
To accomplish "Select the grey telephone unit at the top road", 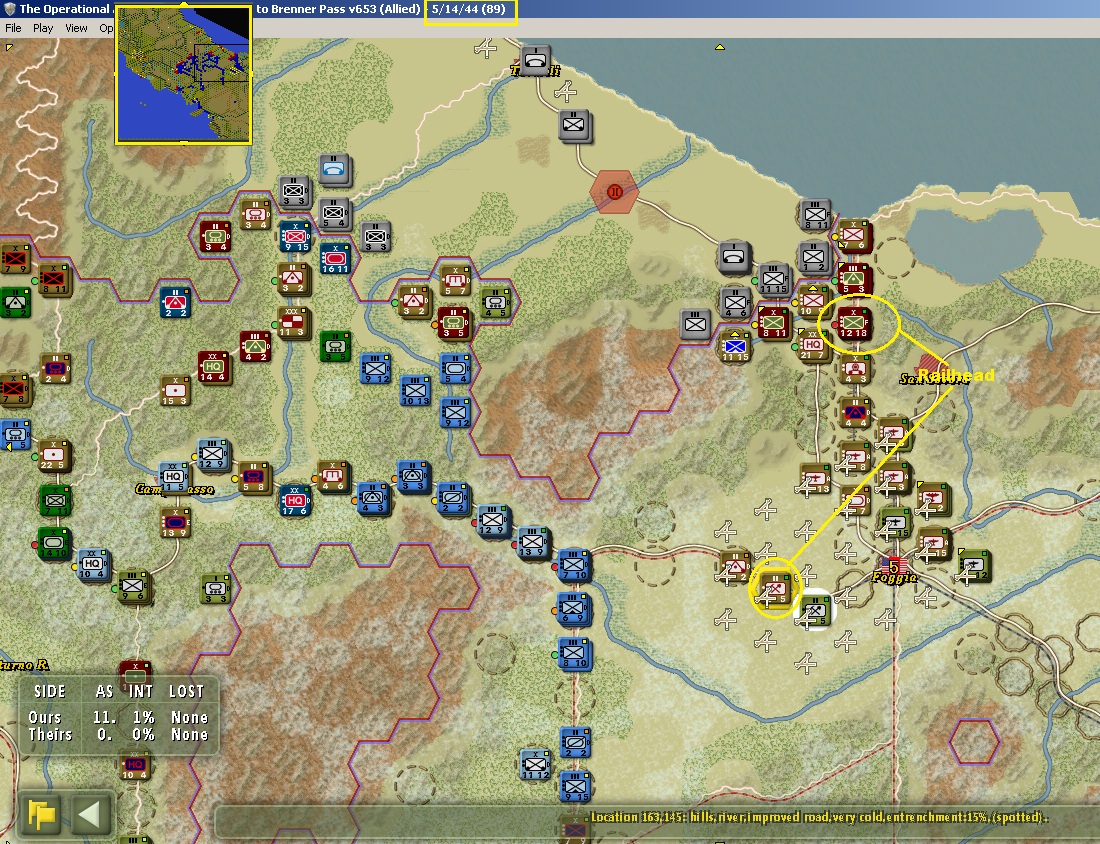I will pyautogui.click(x=535, y=61).
